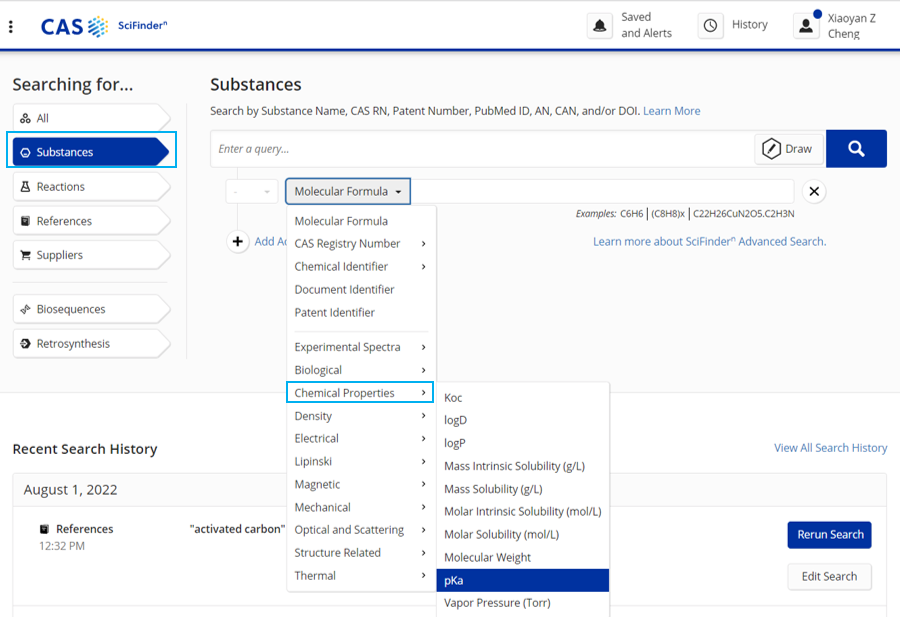Select References search category
This screenshot has height=617, width=900.
click(x=91, y=221)
